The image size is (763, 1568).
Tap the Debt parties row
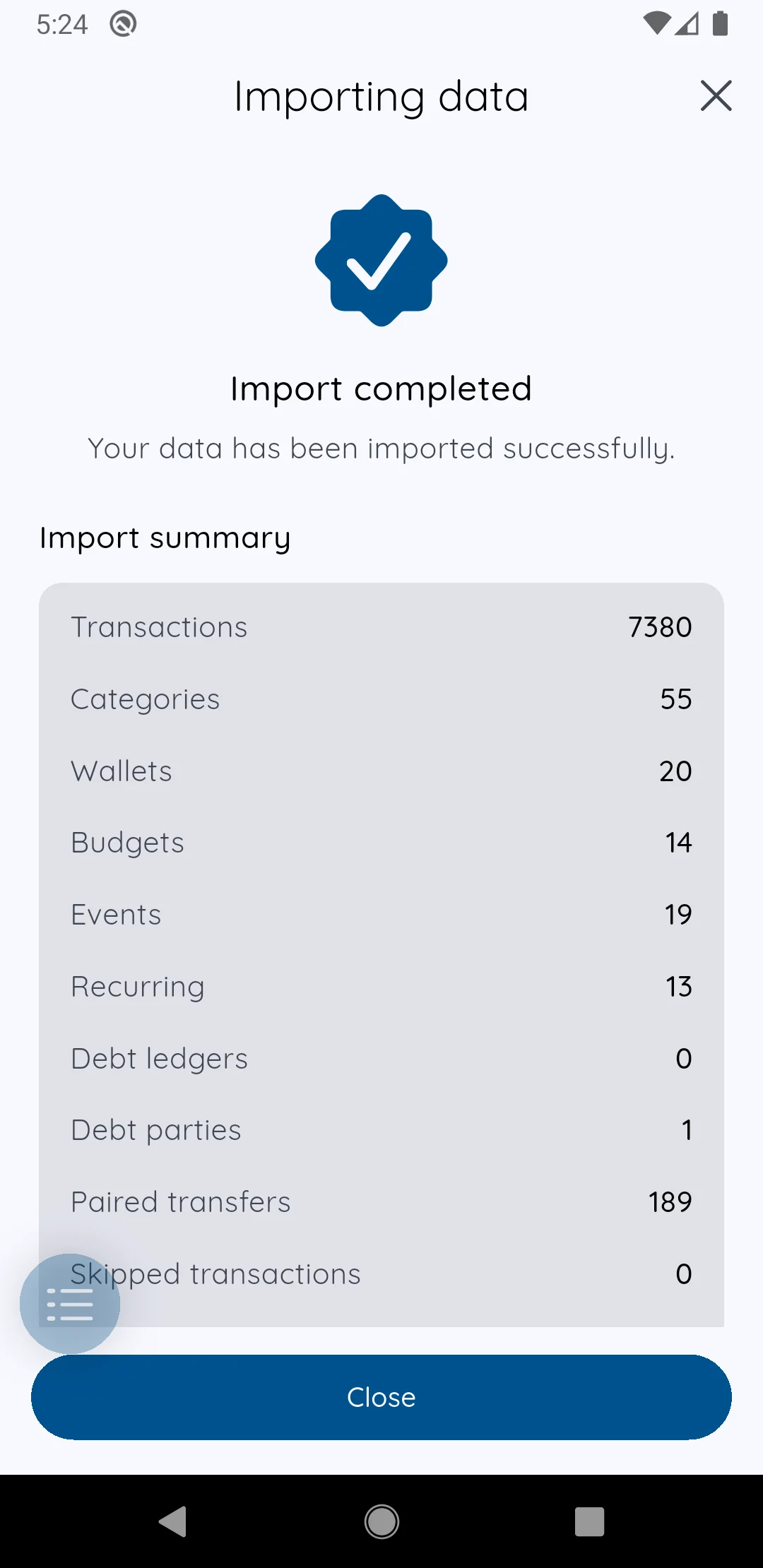381,1130
